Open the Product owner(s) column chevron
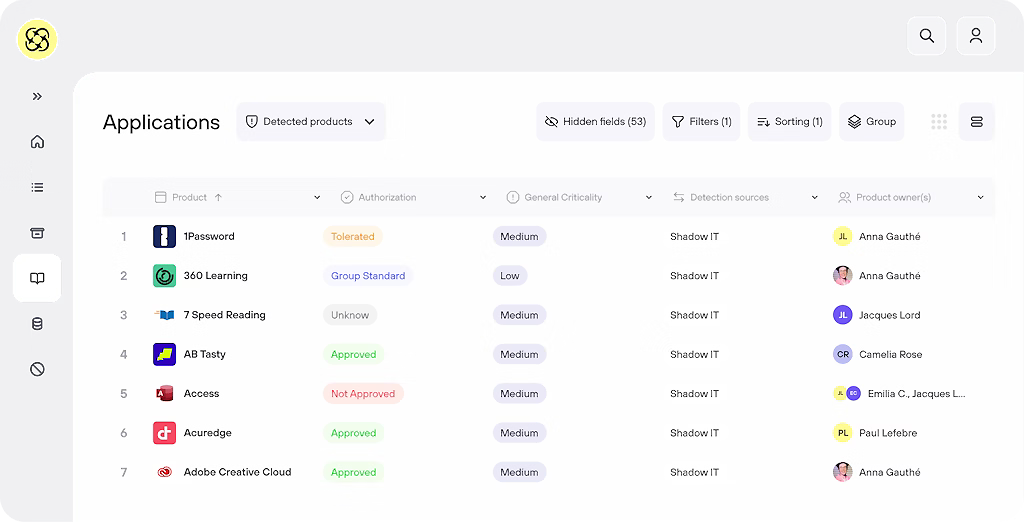 [980, 197]
